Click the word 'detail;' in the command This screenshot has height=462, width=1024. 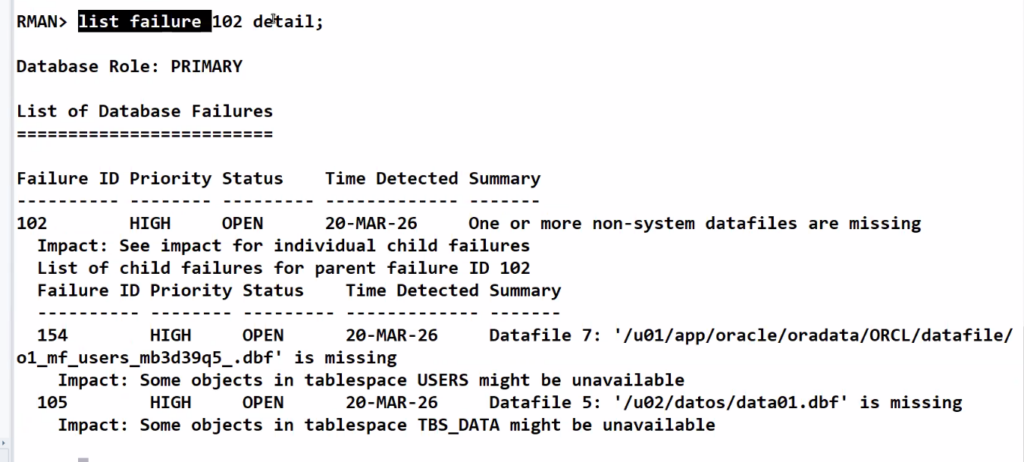pyautogui.click(x=288, y=21)
